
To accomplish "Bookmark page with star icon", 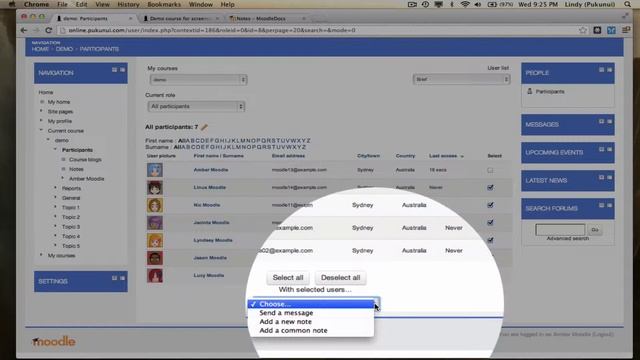I will [583, 30].
